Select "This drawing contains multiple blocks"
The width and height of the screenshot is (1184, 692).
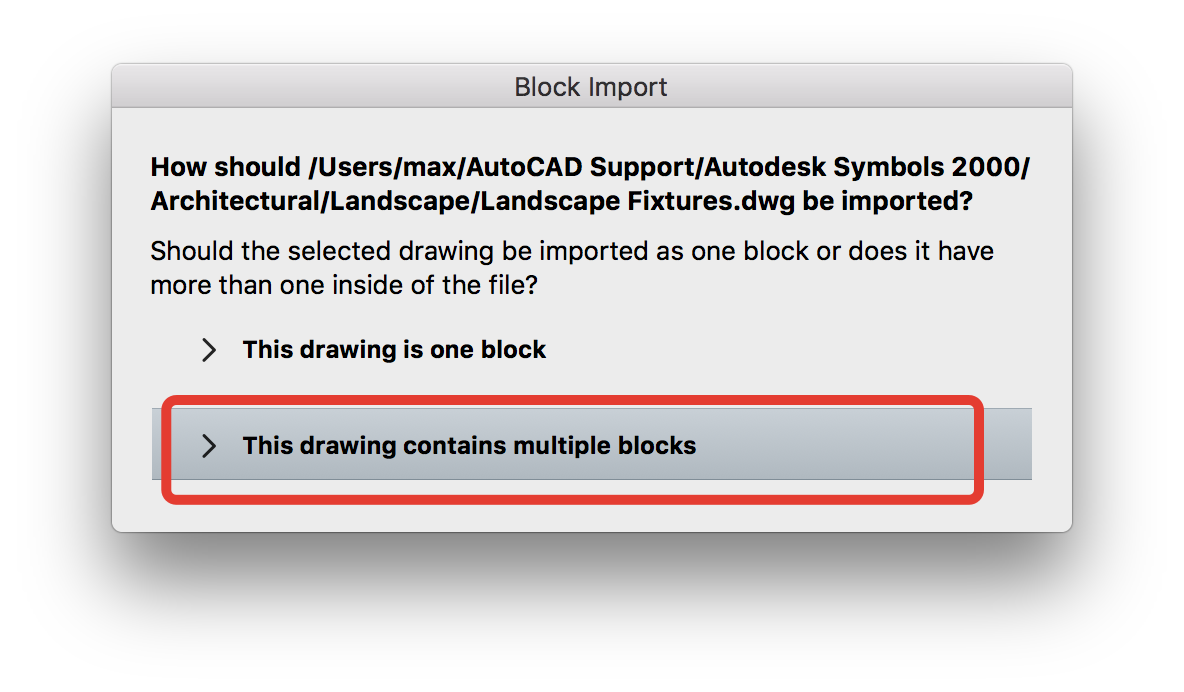(x=468, y=446)
